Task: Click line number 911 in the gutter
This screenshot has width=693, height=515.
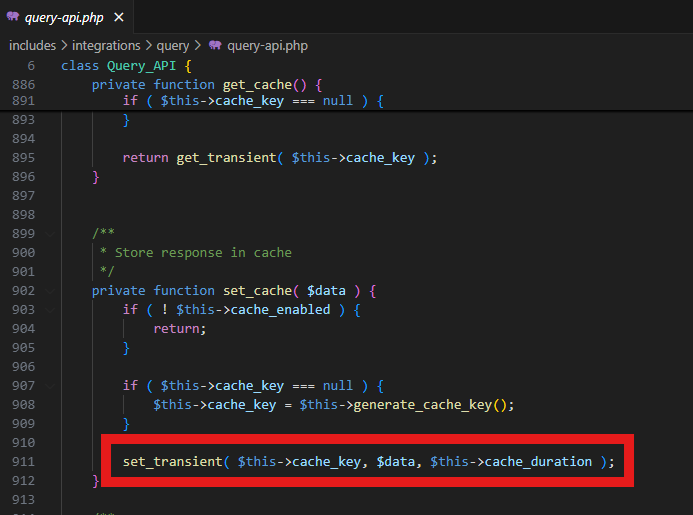Action: coord(23,461)
